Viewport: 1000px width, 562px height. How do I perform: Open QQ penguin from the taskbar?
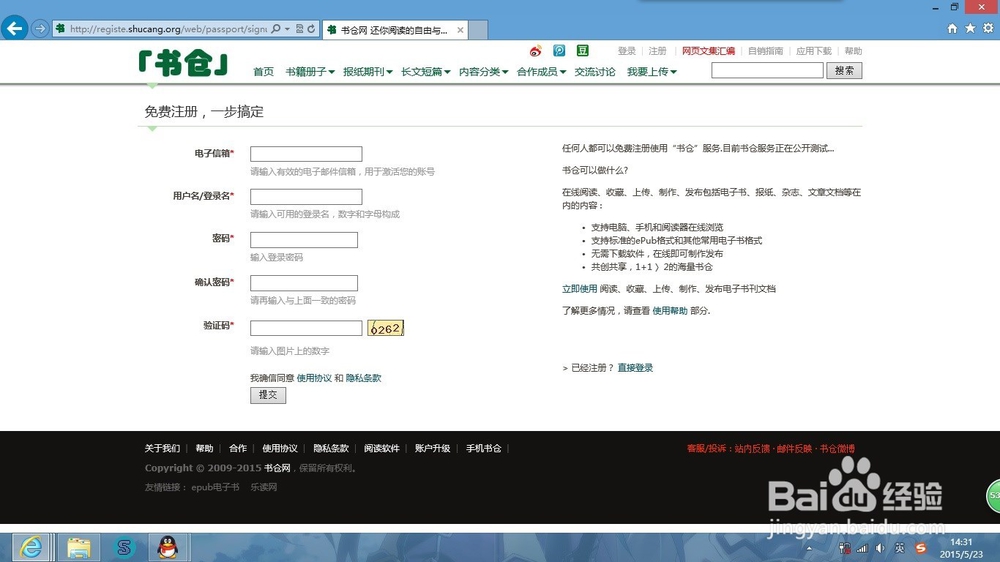[x=168, y=547]
